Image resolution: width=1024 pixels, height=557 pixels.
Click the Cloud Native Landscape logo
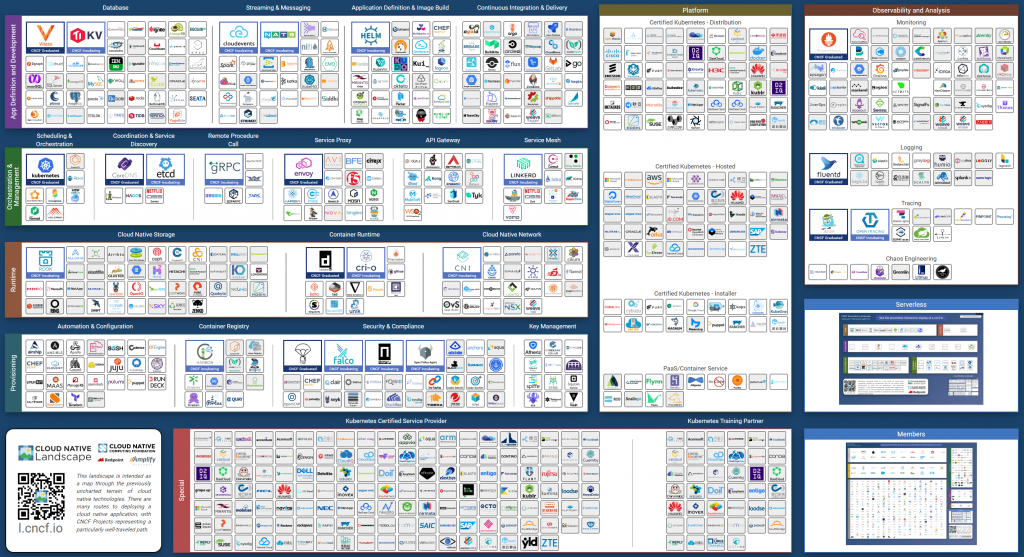[55, 453]
